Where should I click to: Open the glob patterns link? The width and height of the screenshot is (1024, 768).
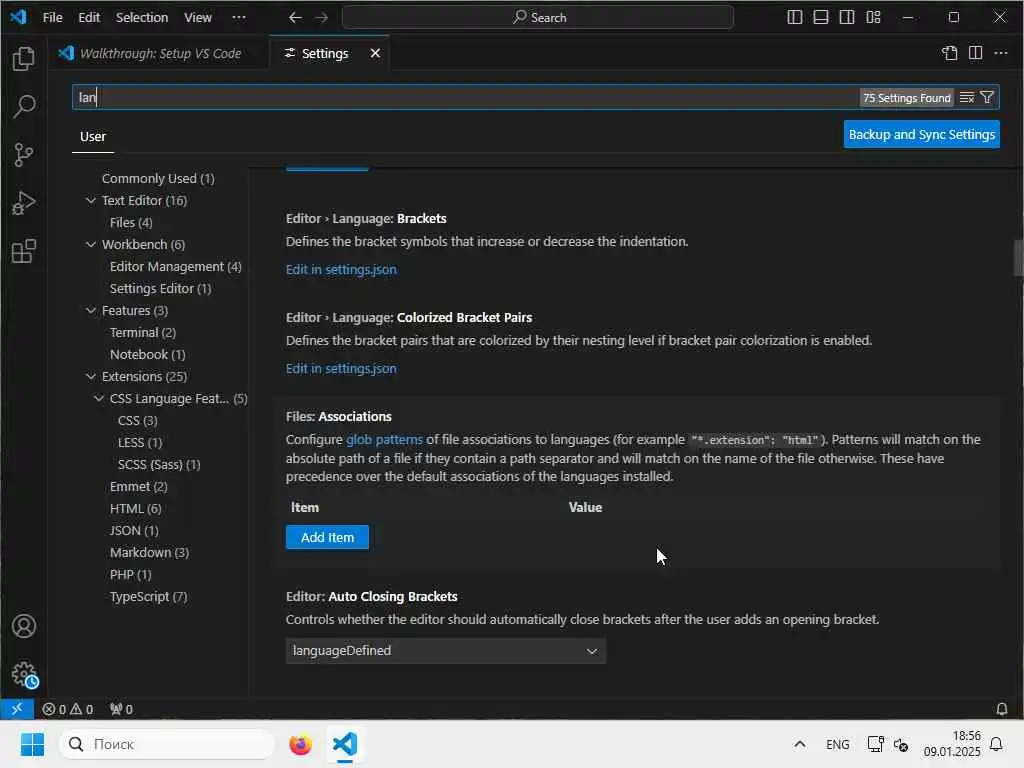point(384,440)
